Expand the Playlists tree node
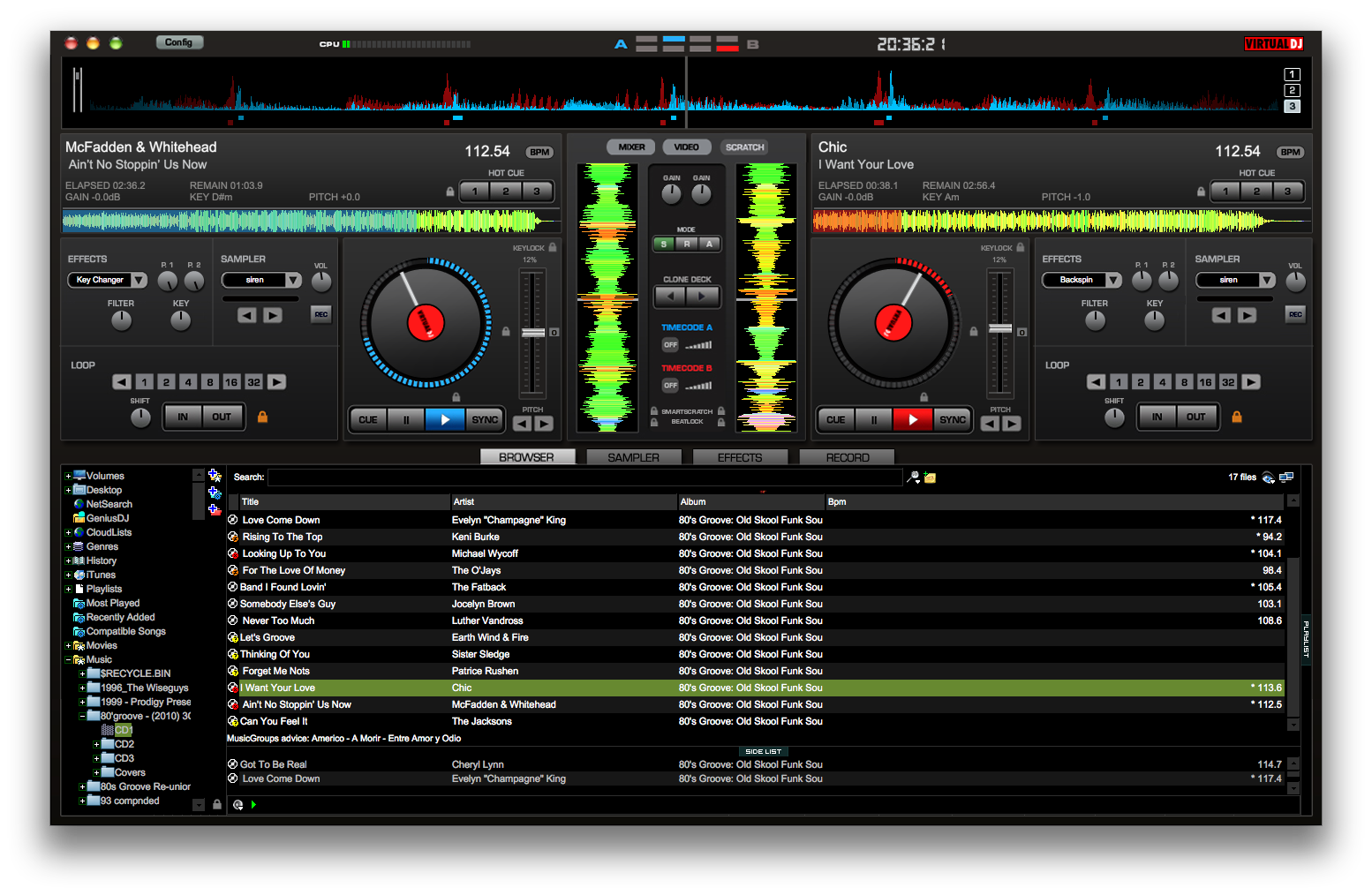This screenshot has height=895, width=1372. click(x=68, y=590)
